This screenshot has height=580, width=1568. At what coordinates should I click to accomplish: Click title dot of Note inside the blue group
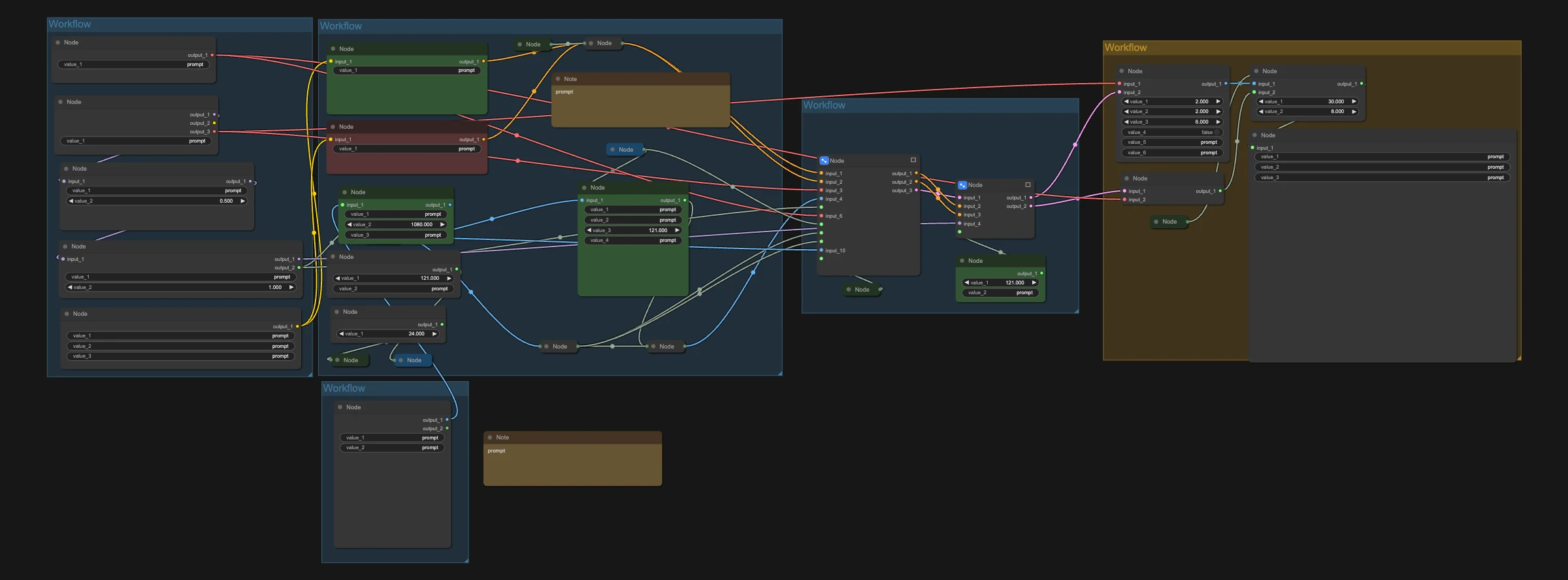click(558, 79)
